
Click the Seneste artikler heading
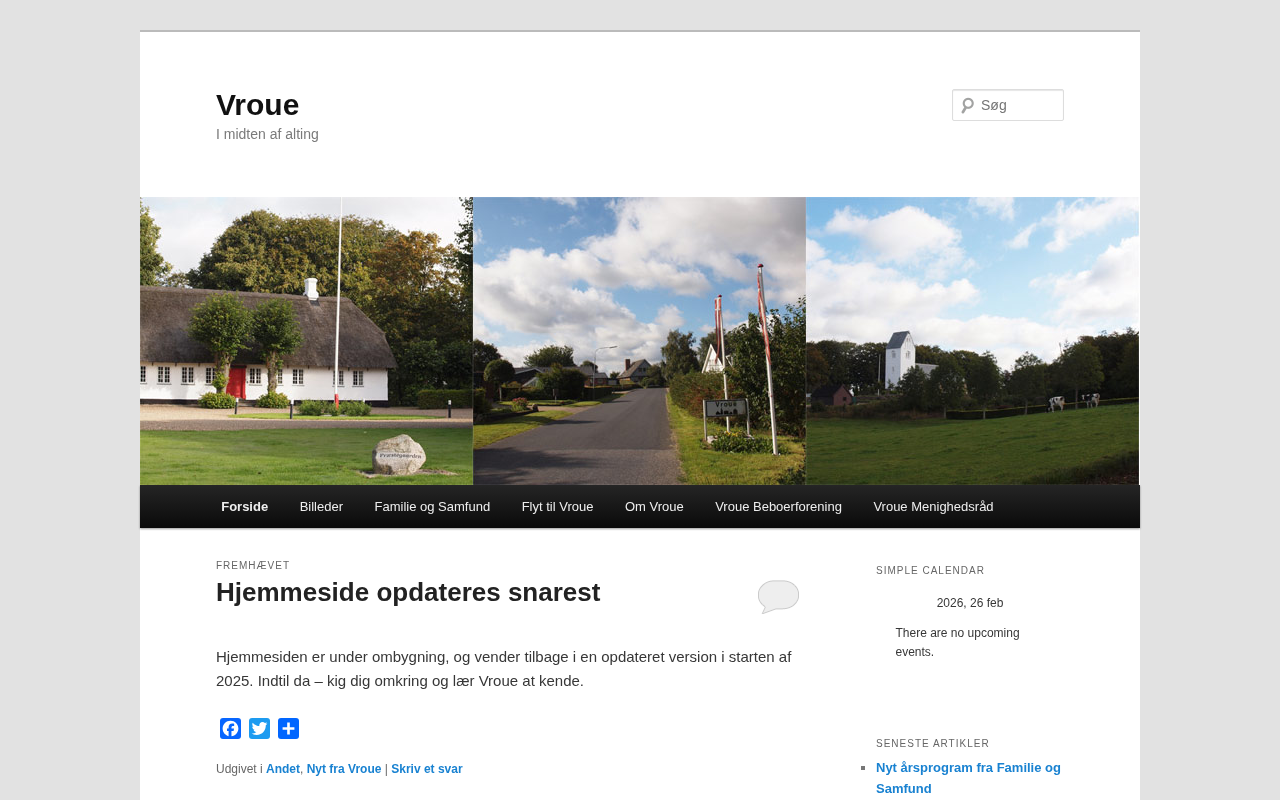point(933,744)
